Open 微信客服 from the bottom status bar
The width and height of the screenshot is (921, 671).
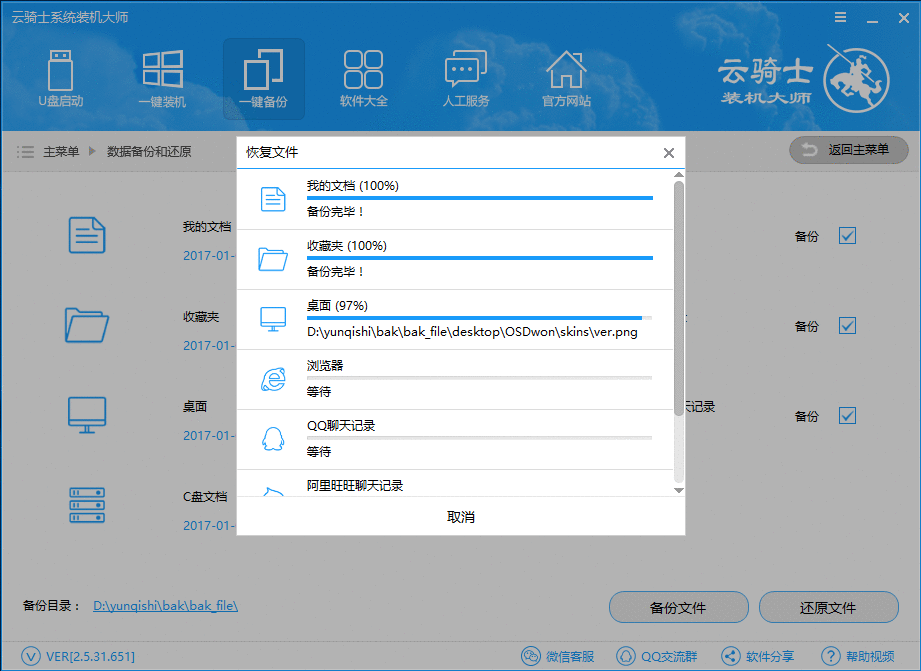[558, 655]
